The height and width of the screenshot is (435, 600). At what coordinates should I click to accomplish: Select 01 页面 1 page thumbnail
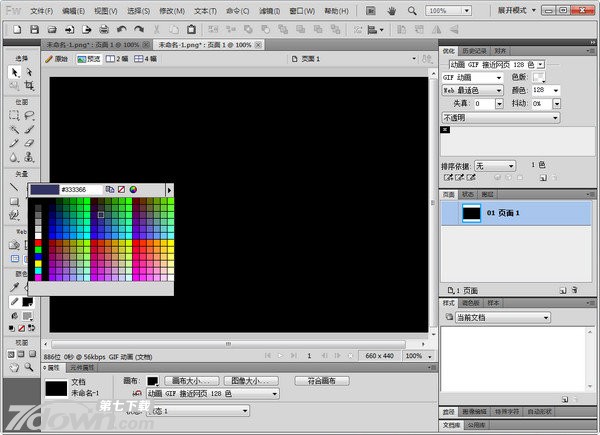point(471,213)
